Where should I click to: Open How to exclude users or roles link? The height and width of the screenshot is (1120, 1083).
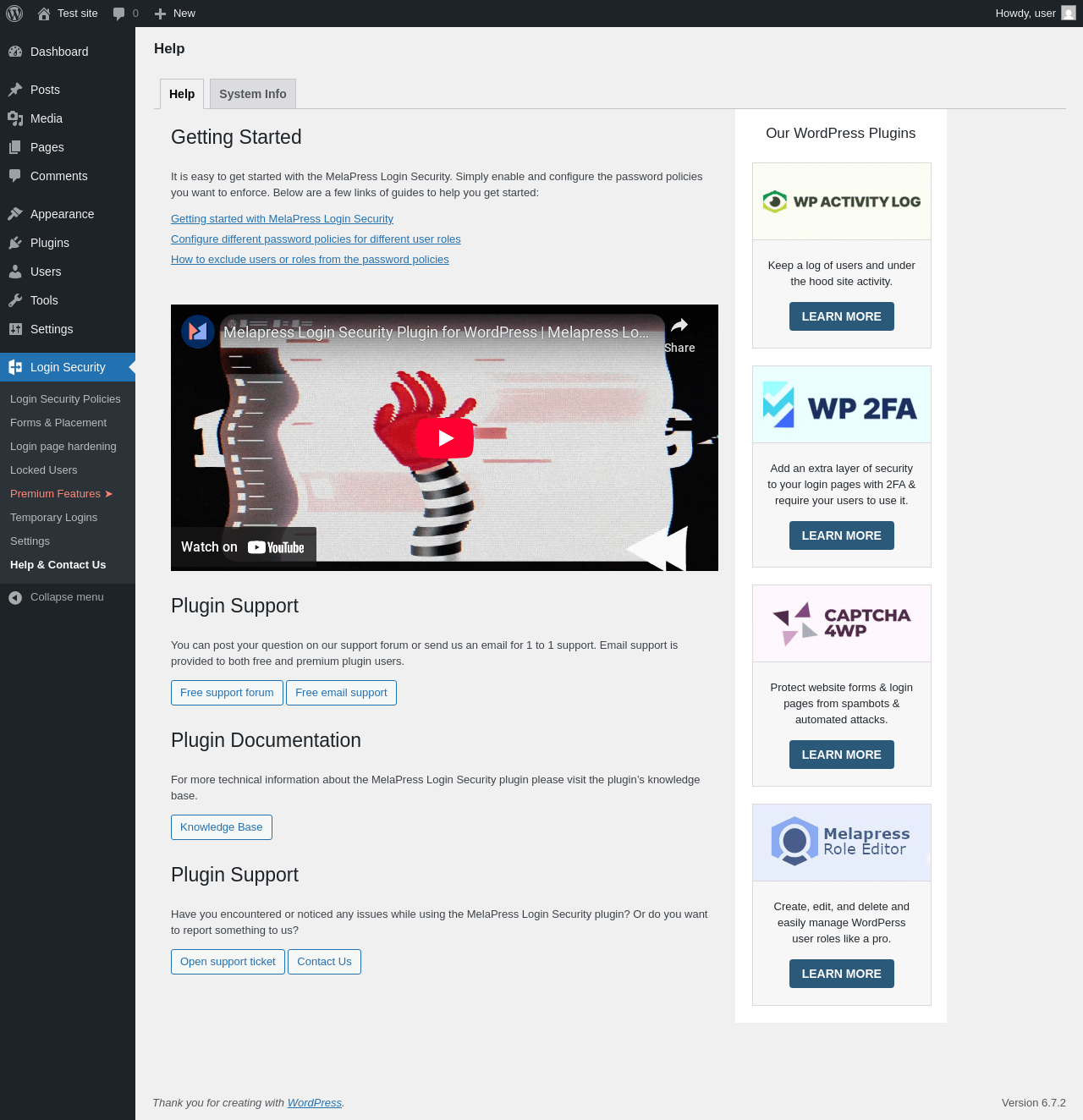pos(310,260)
